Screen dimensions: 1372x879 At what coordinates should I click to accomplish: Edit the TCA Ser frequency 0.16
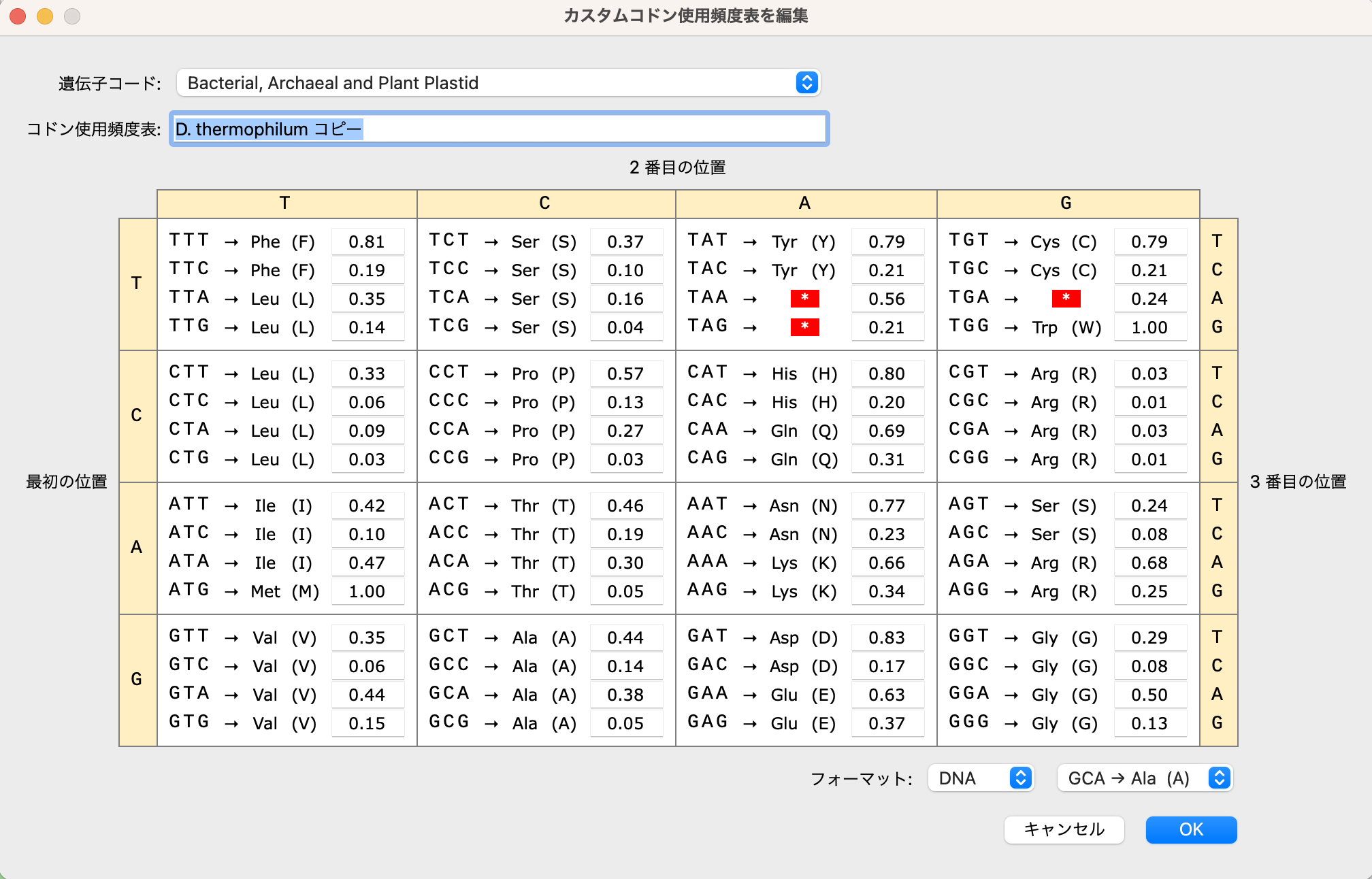[627, 298]
